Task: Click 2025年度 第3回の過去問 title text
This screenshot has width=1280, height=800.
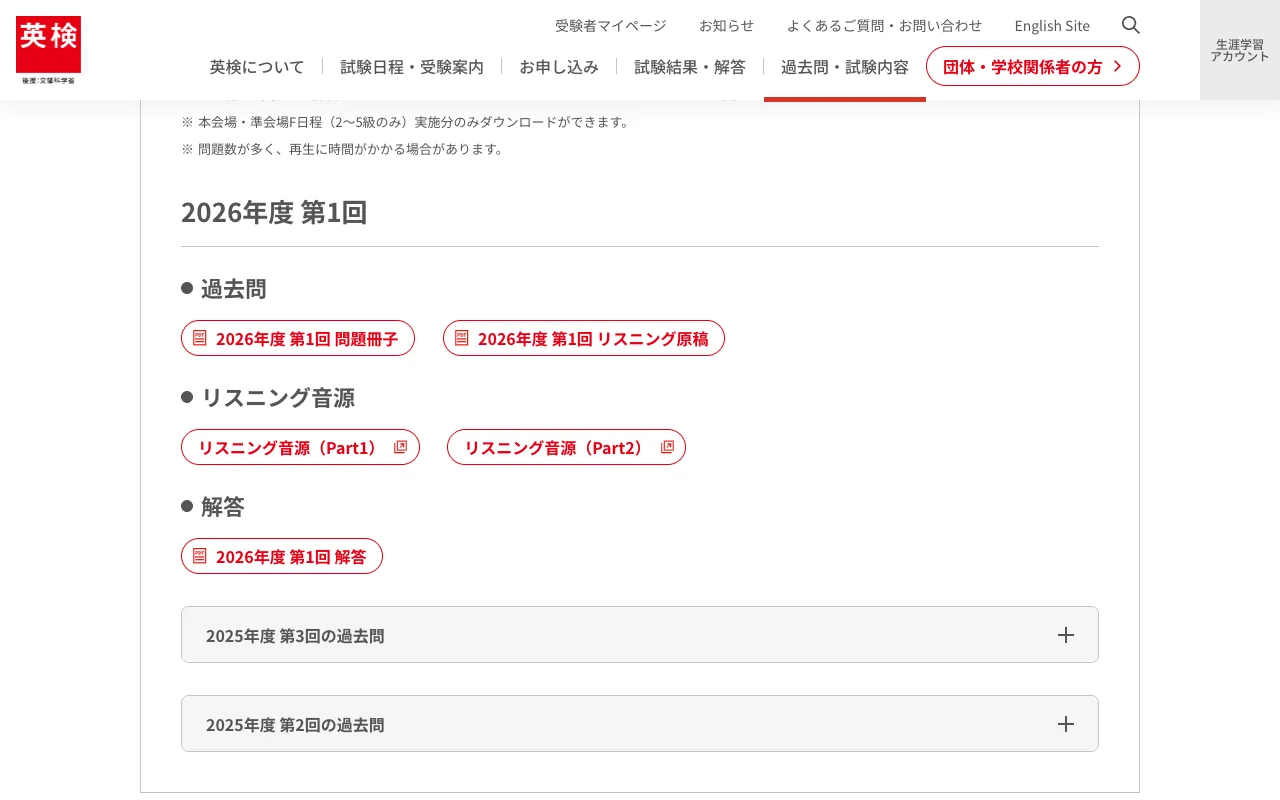Action: click(295, 635)
